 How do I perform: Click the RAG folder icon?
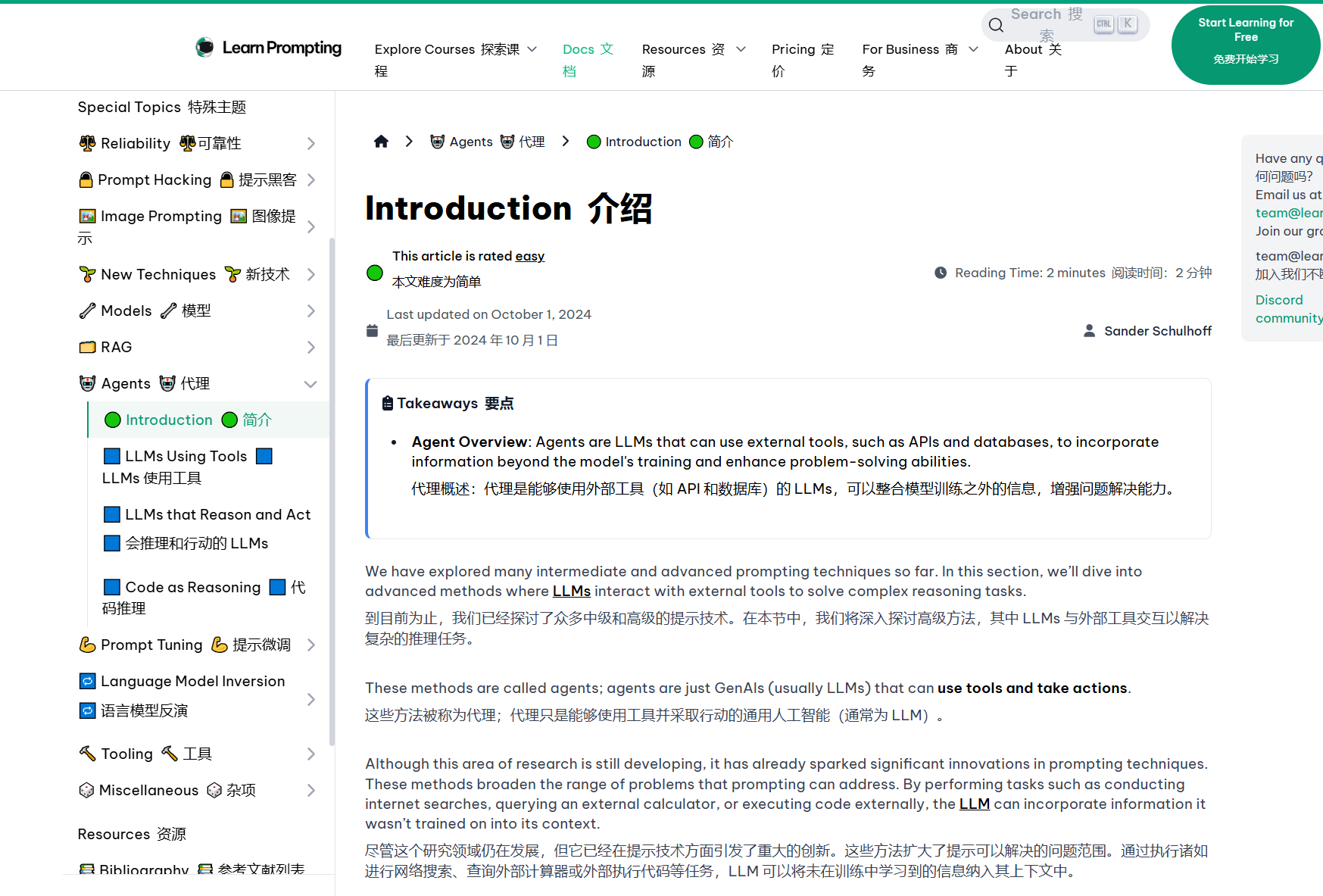pos(87,347)
